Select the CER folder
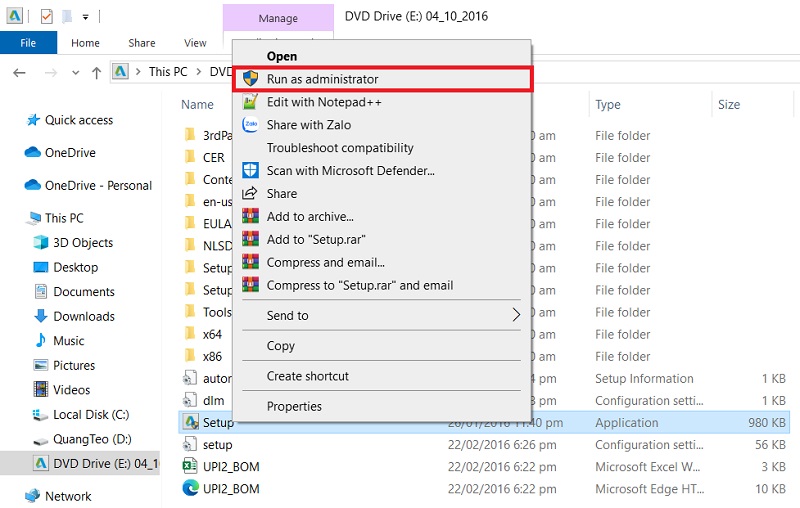 (213, 158)
